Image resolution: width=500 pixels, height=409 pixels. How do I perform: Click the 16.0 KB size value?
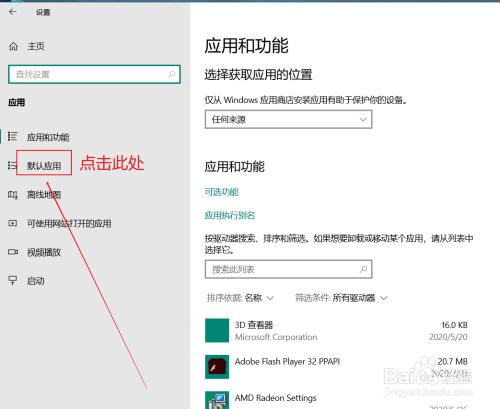[454, 325]
